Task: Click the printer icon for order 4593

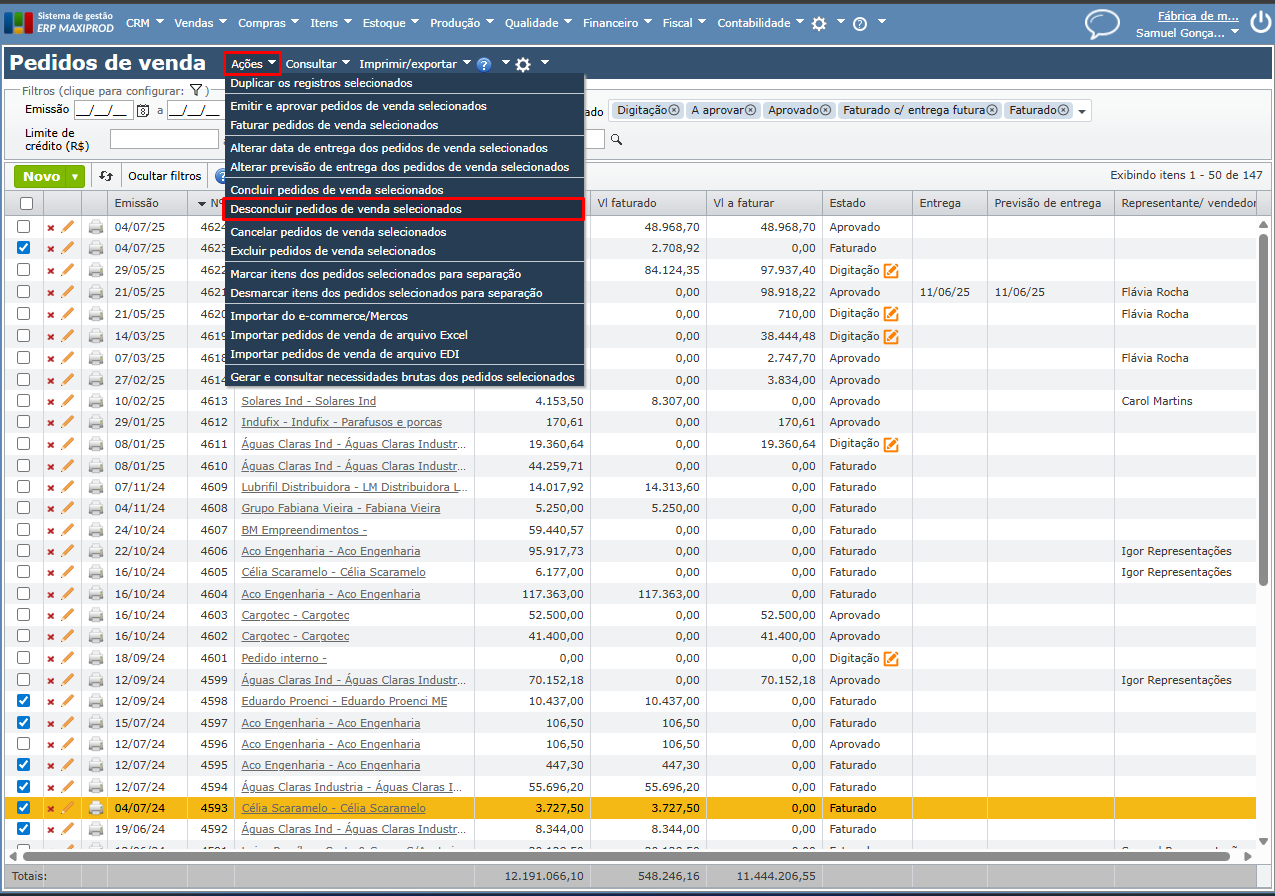Action: click(96, 808)
